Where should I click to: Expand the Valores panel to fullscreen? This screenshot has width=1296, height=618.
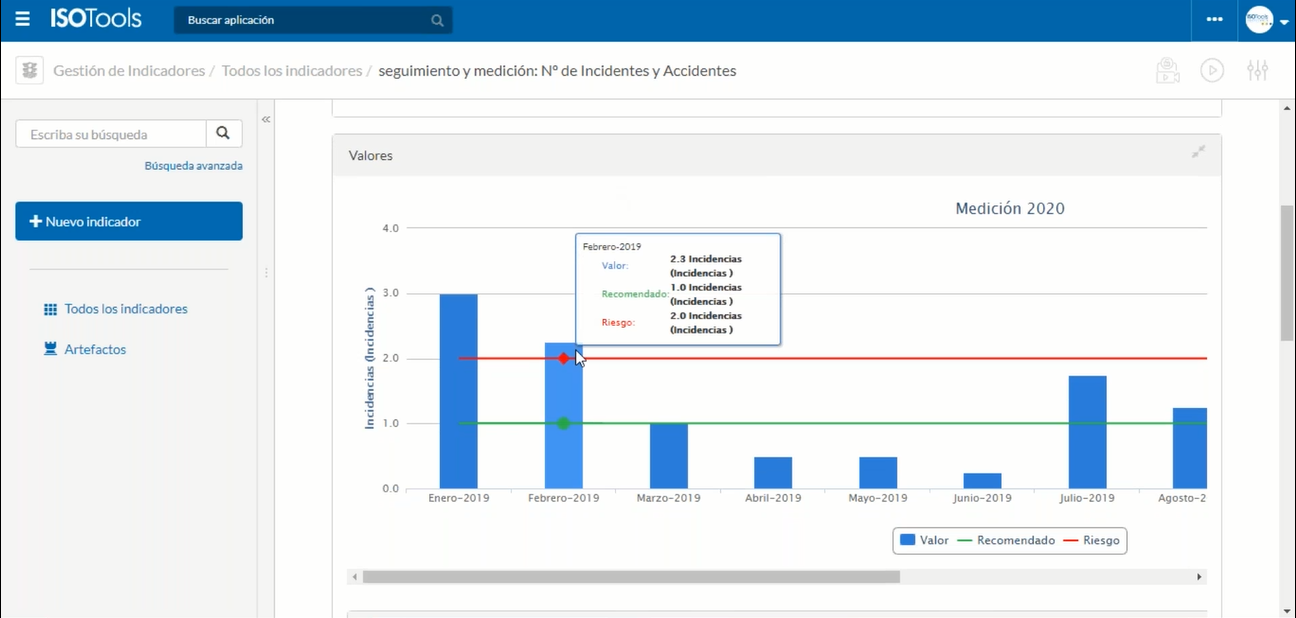pyautogui.click(x=1197, y=152)
